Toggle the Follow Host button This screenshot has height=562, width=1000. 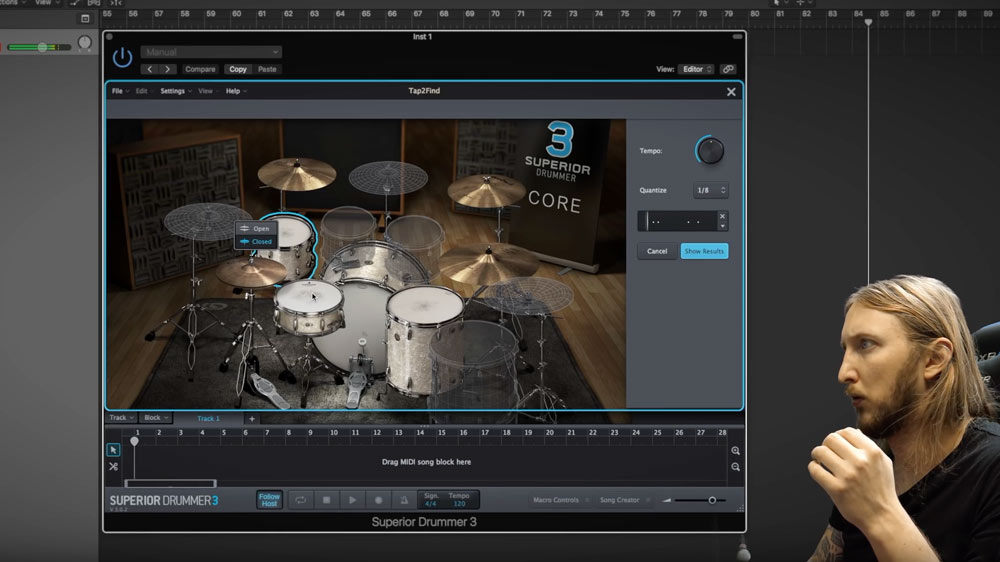[269, 500]
